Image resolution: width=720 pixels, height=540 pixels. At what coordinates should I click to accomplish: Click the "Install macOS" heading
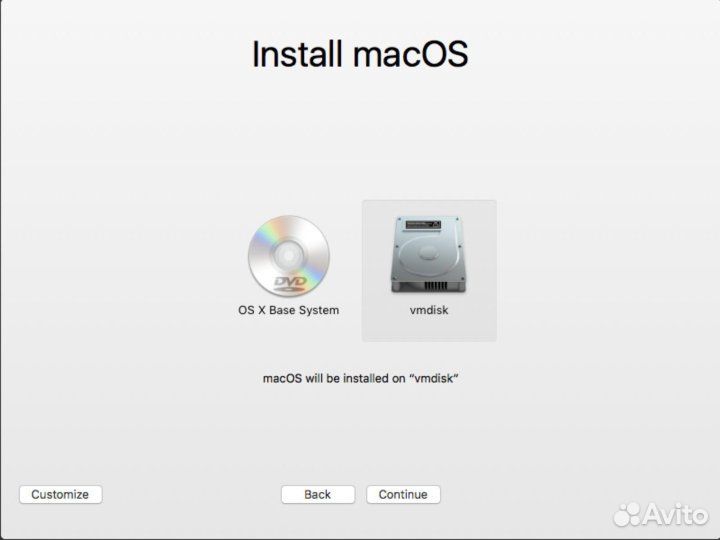(360, 54)
